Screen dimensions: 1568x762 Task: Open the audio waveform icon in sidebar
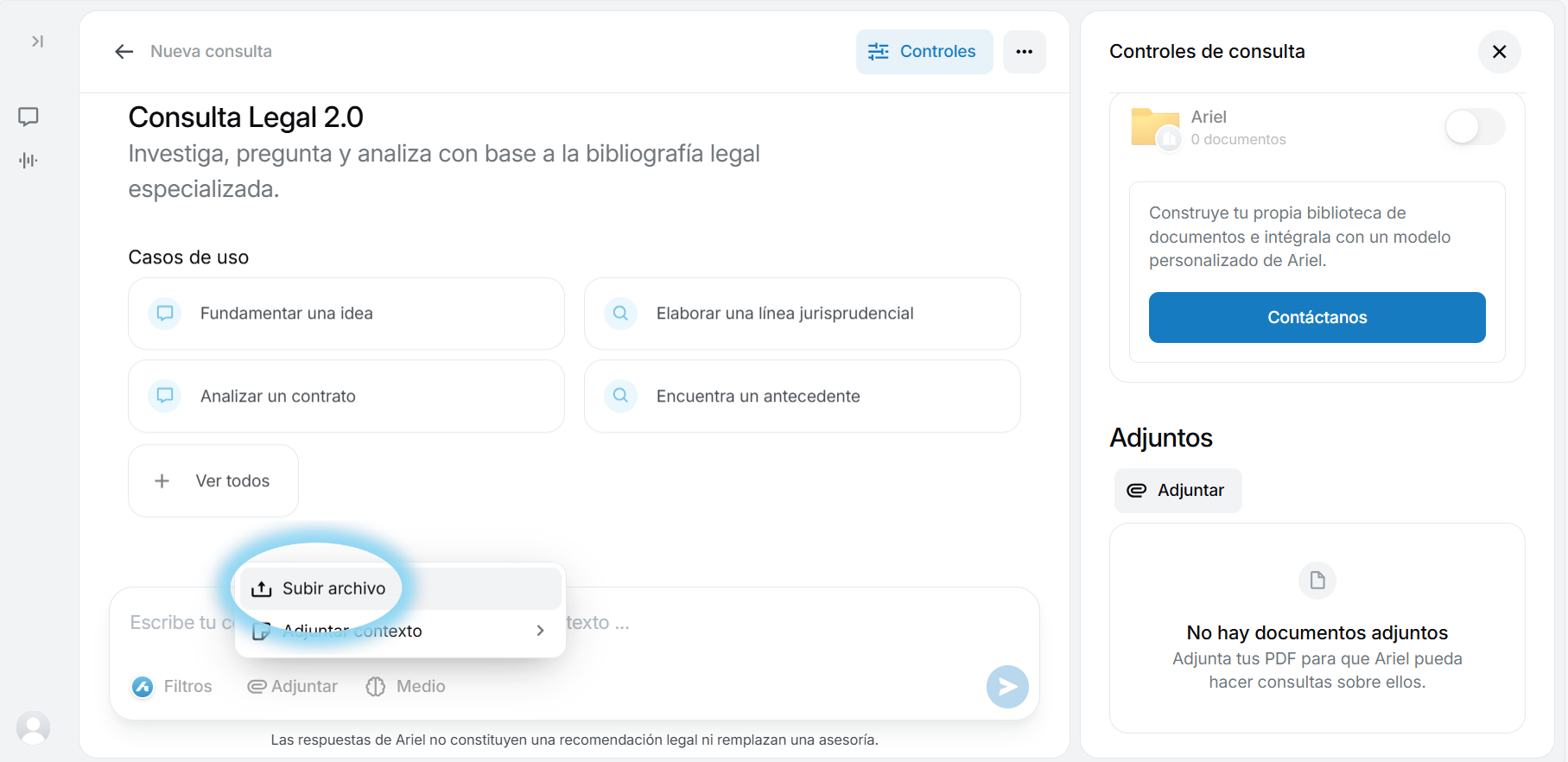[29, 160]
